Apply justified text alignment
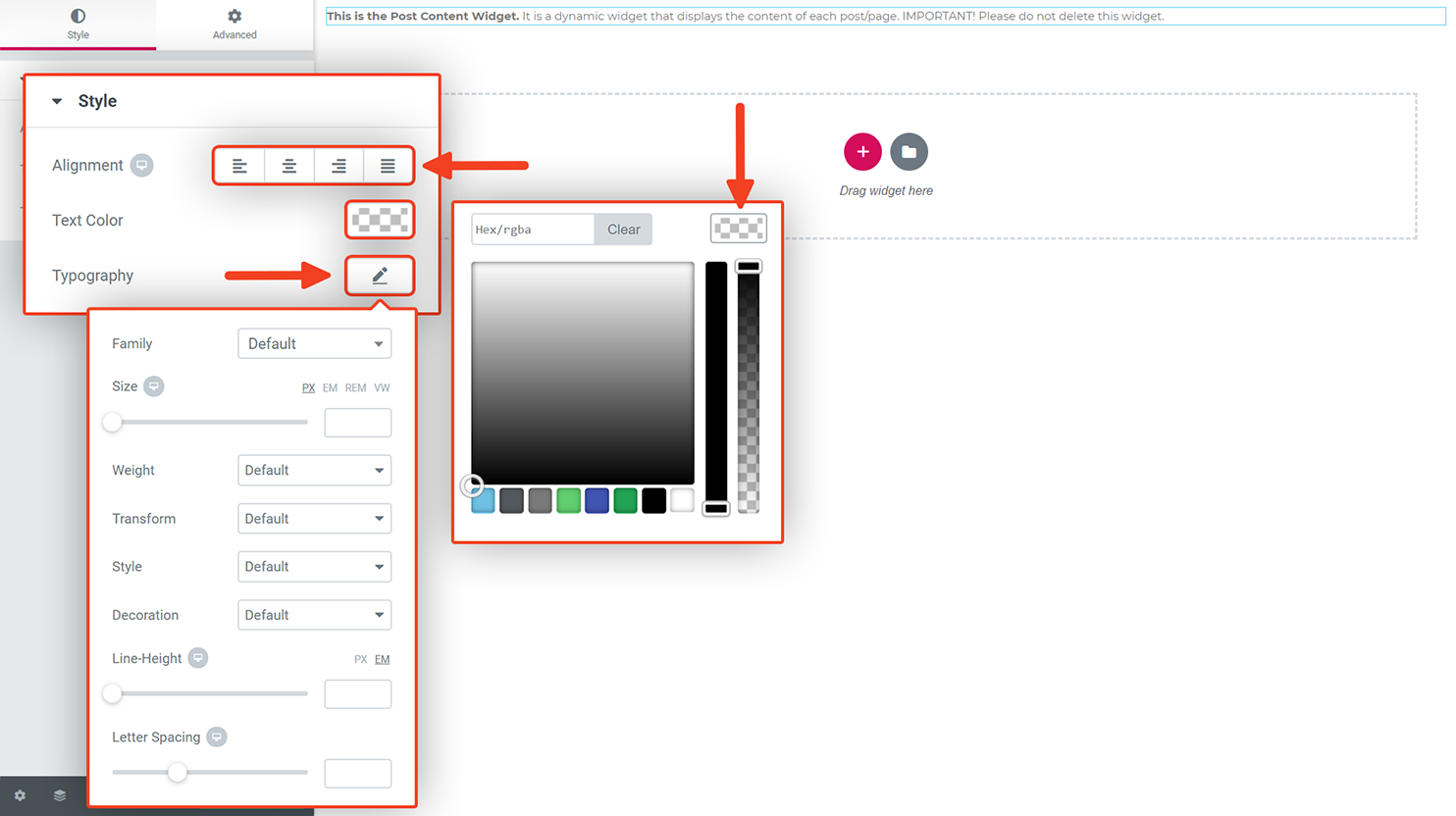The height and width of the screenshot is (816, 1456). click(388, 165)
